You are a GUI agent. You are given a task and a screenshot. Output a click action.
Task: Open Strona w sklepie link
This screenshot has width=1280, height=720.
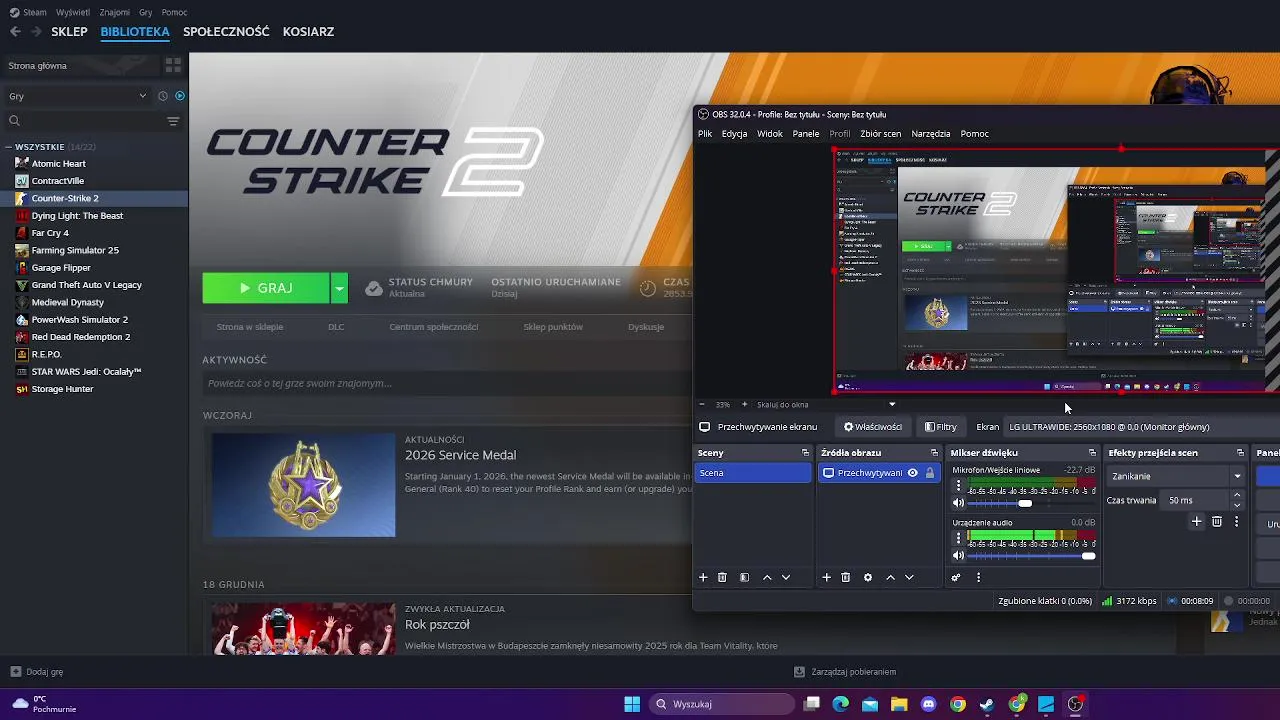[x=250, y=327]
